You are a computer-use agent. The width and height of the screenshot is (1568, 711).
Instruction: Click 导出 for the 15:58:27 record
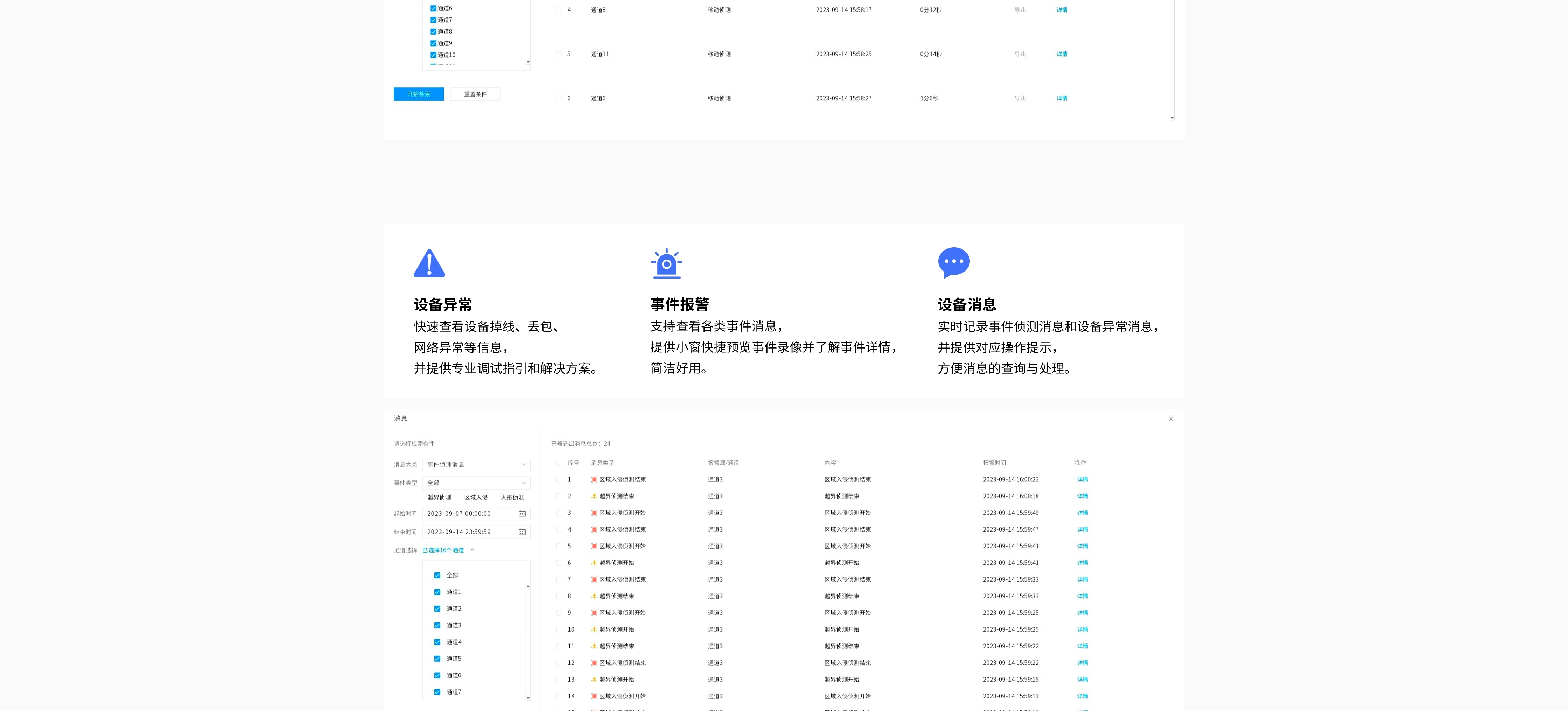(x=1020, y=98)
